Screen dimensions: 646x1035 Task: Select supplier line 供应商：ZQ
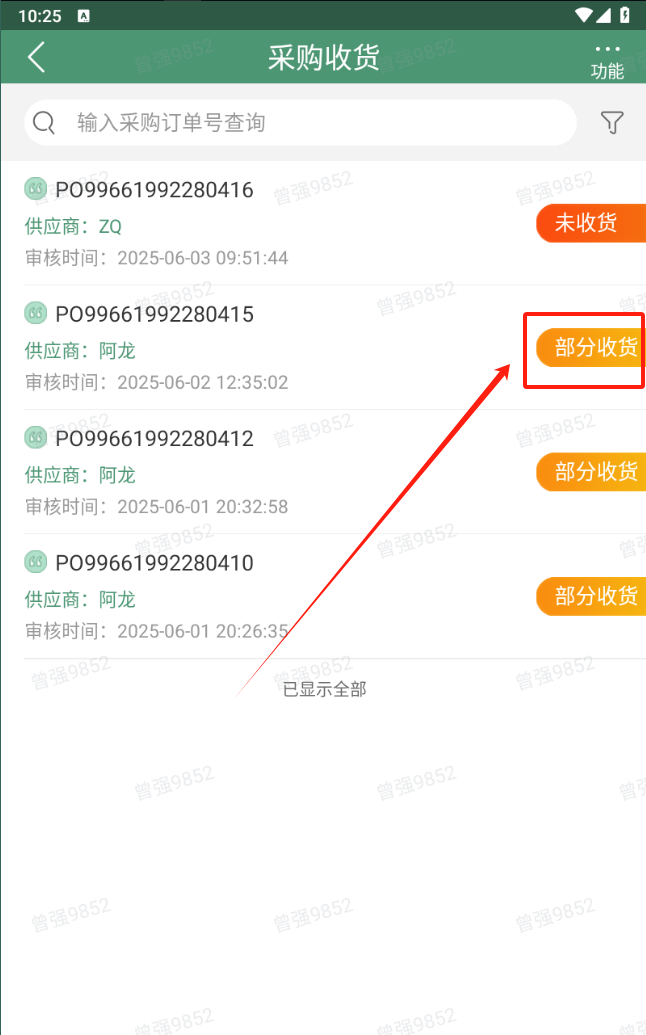coord(73,226)
